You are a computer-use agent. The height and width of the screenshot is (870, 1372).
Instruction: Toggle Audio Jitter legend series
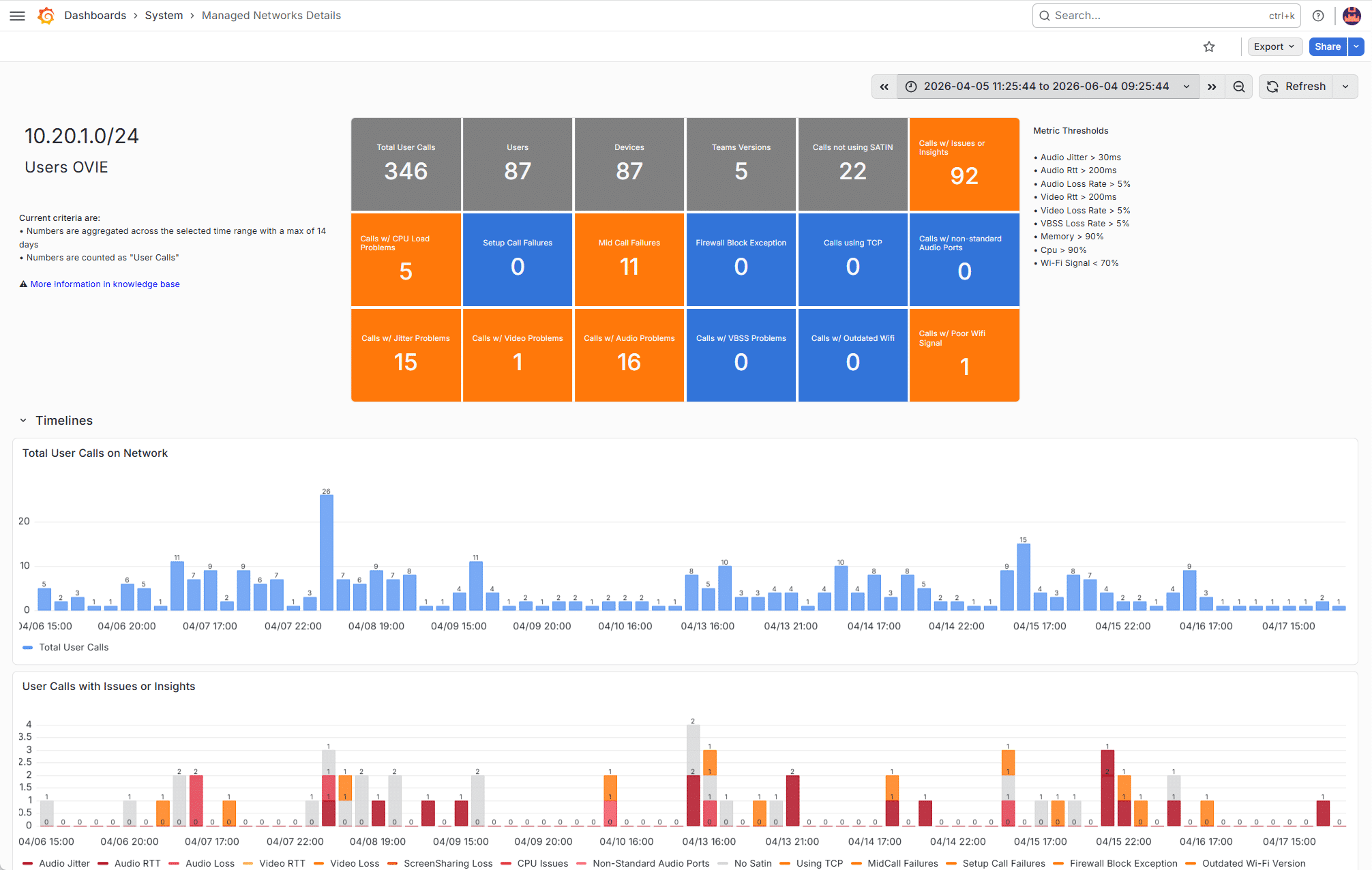57,863
